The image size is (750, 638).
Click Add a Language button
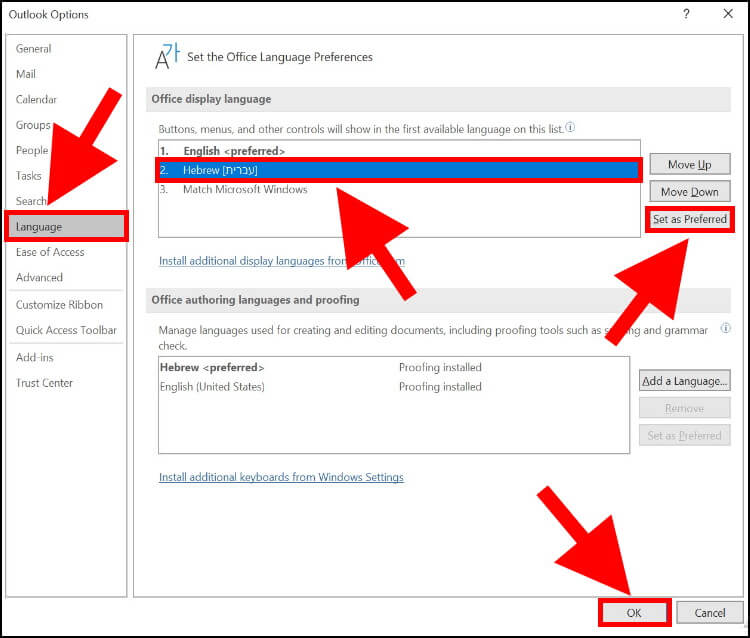pos(684,381)
